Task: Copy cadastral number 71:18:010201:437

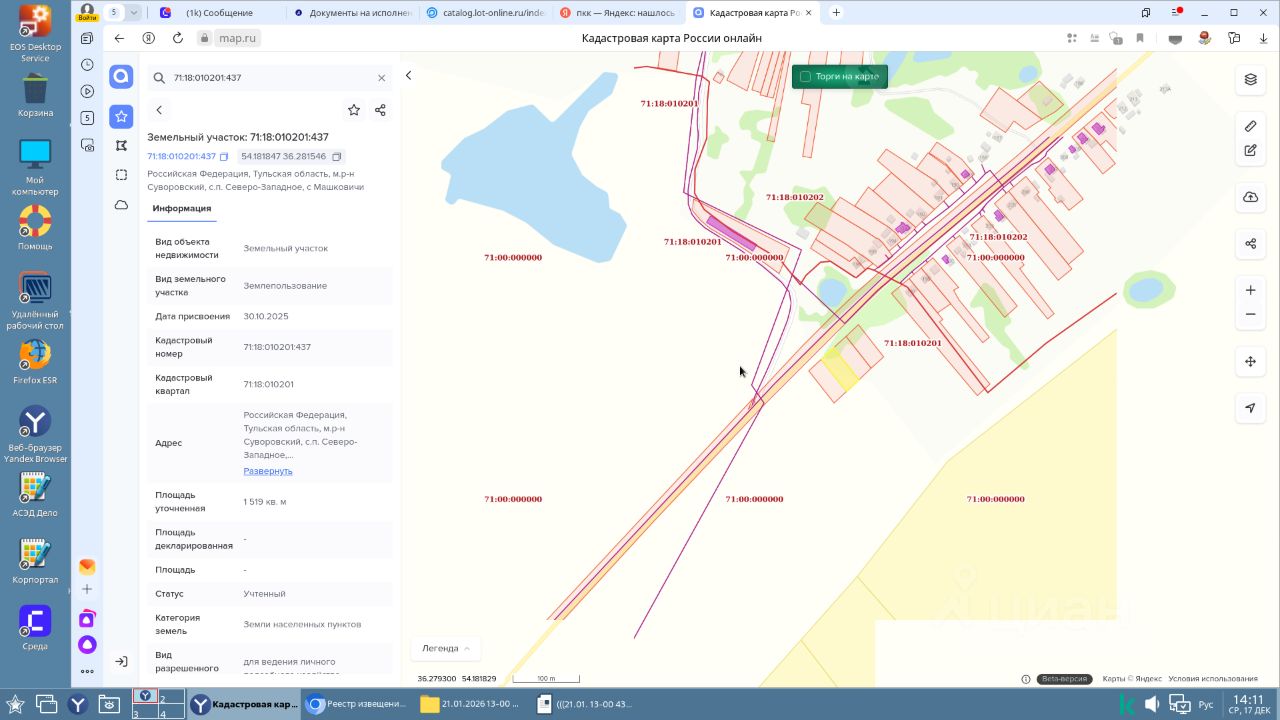Action: [x=224, y=157]
